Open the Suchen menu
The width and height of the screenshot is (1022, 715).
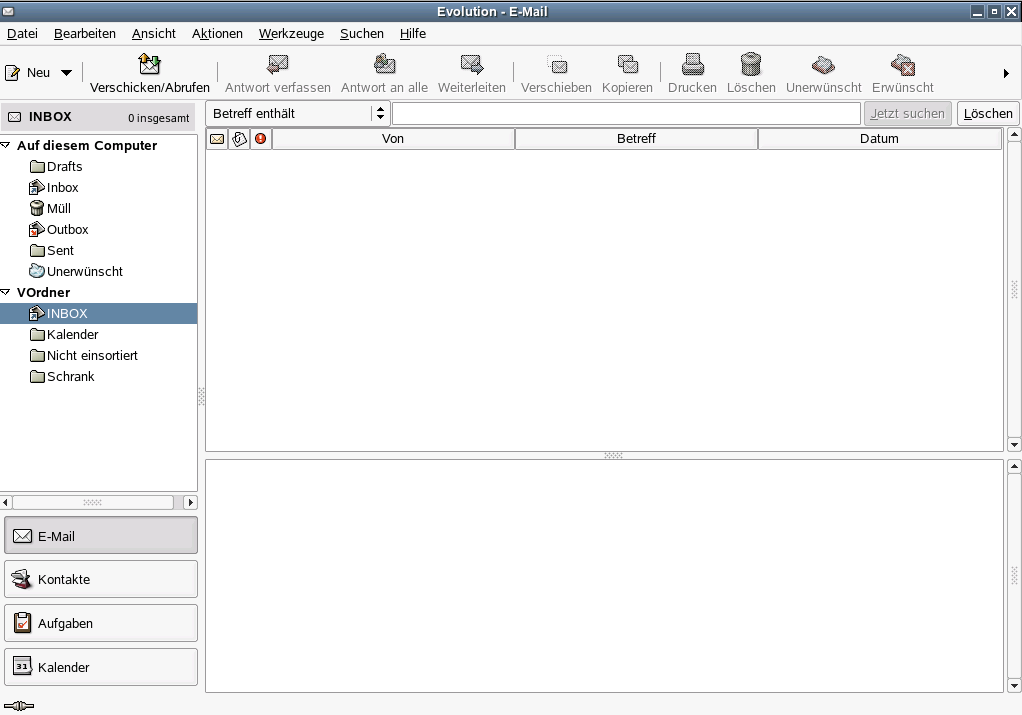click(x=361, y=33)
